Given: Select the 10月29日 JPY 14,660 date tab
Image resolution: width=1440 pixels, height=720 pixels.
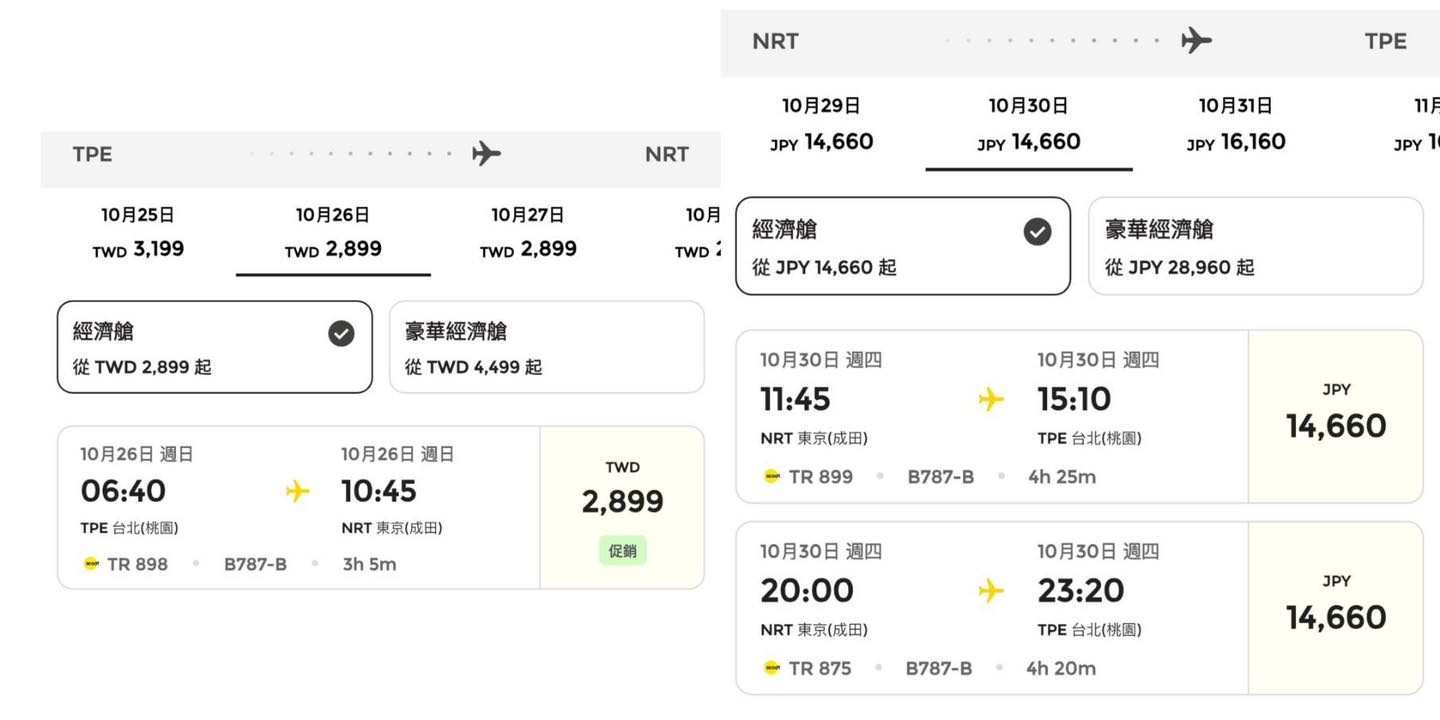Looking at the screenshot, I should (x=821, y=124).
